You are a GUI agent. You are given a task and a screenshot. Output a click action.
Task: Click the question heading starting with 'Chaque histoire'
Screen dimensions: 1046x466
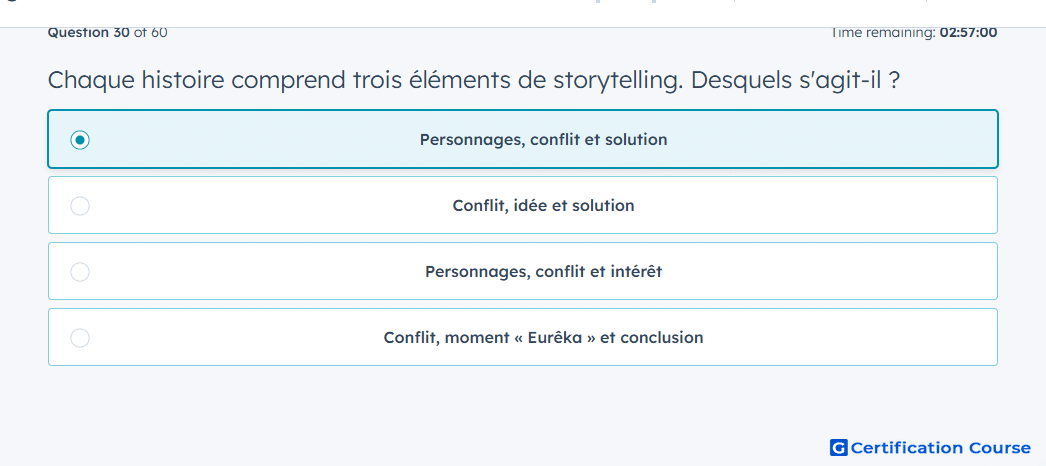tap(474, 81)
